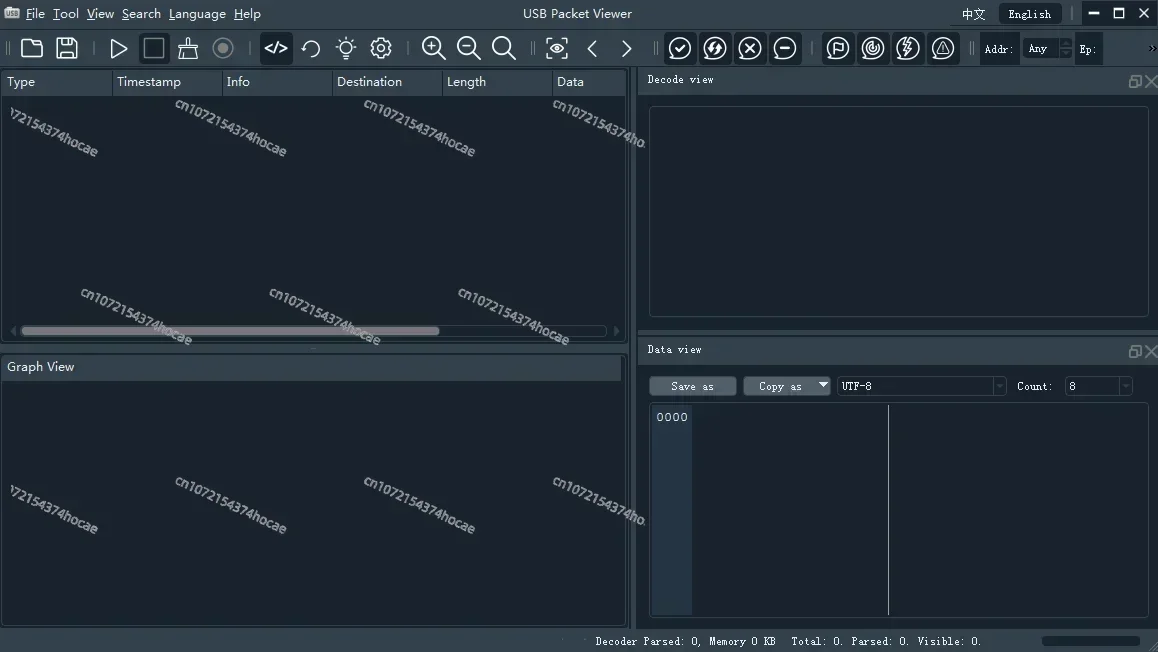Float the Decode view panel
Image resolution: width=1158 pixels, height=652 pixels.
[1135, 81]
